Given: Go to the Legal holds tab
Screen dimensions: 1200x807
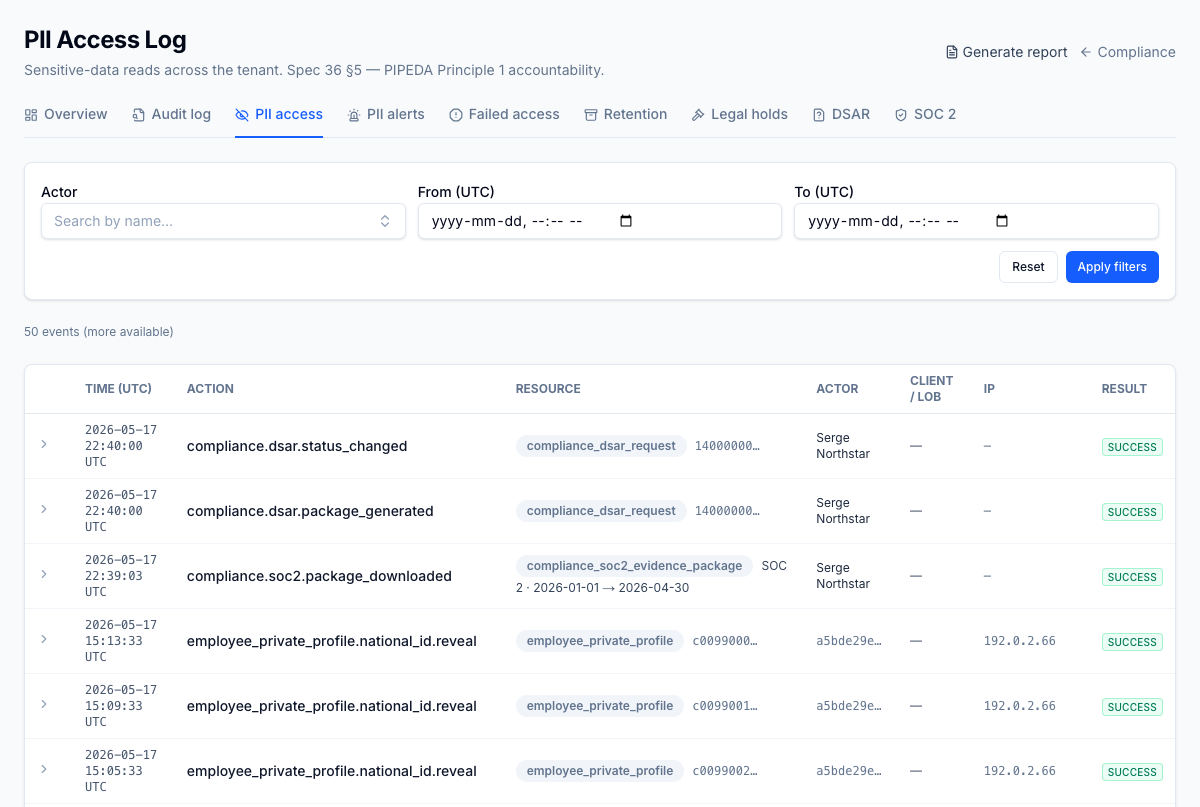Looking at the screenshot, I should [740, 115].
